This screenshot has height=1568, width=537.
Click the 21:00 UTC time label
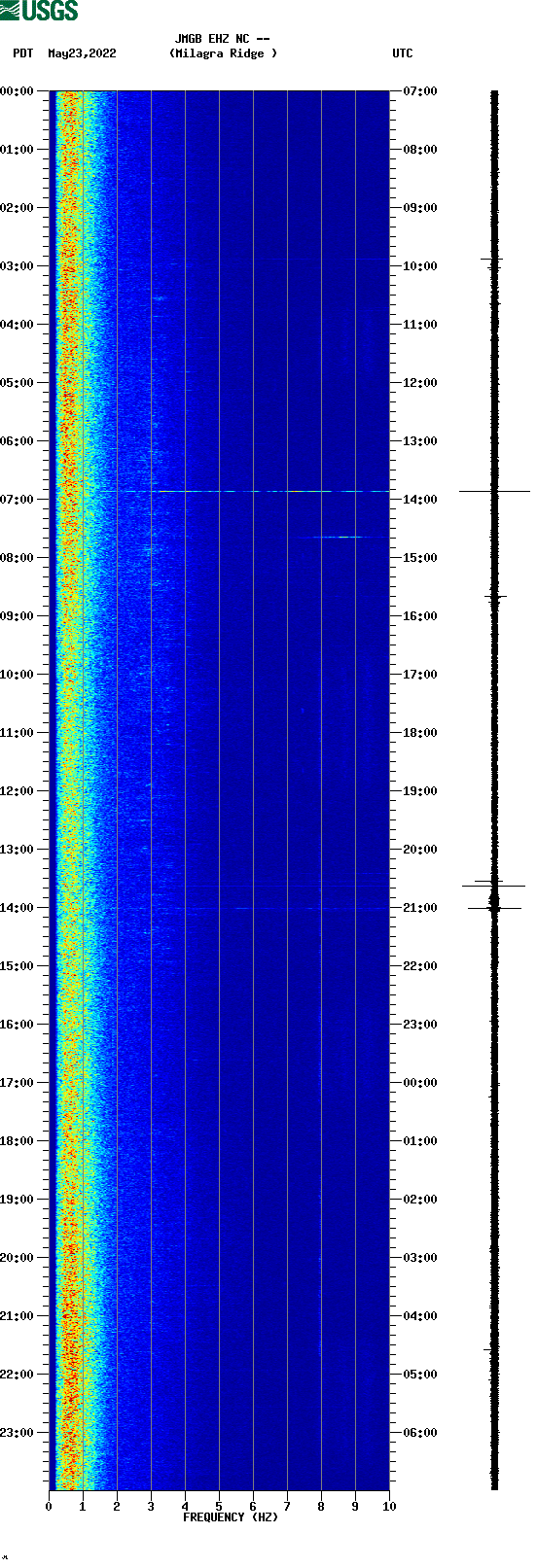pyautogui.click(x=420, y=908)
